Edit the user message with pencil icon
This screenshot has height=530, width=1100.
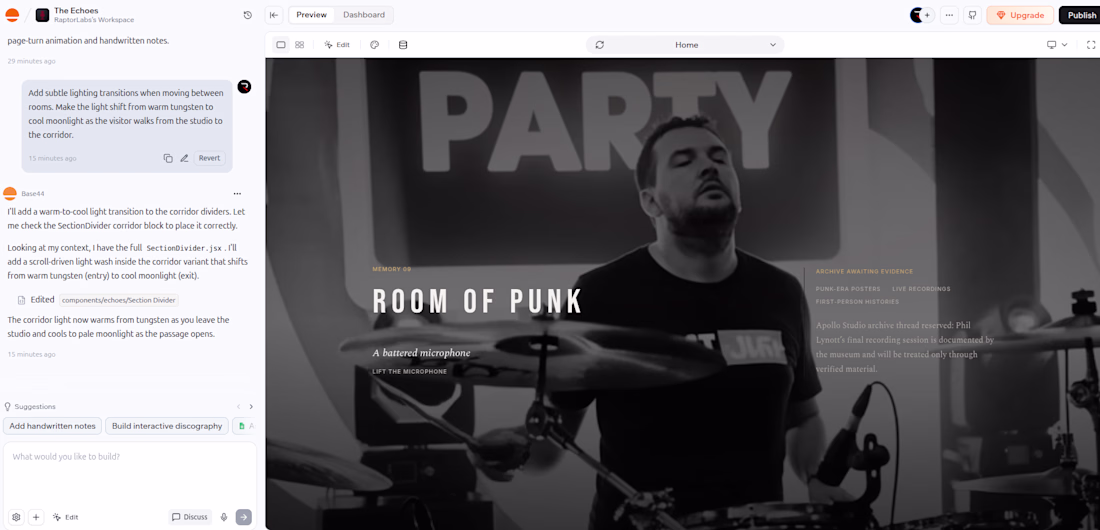coord(185,158)
